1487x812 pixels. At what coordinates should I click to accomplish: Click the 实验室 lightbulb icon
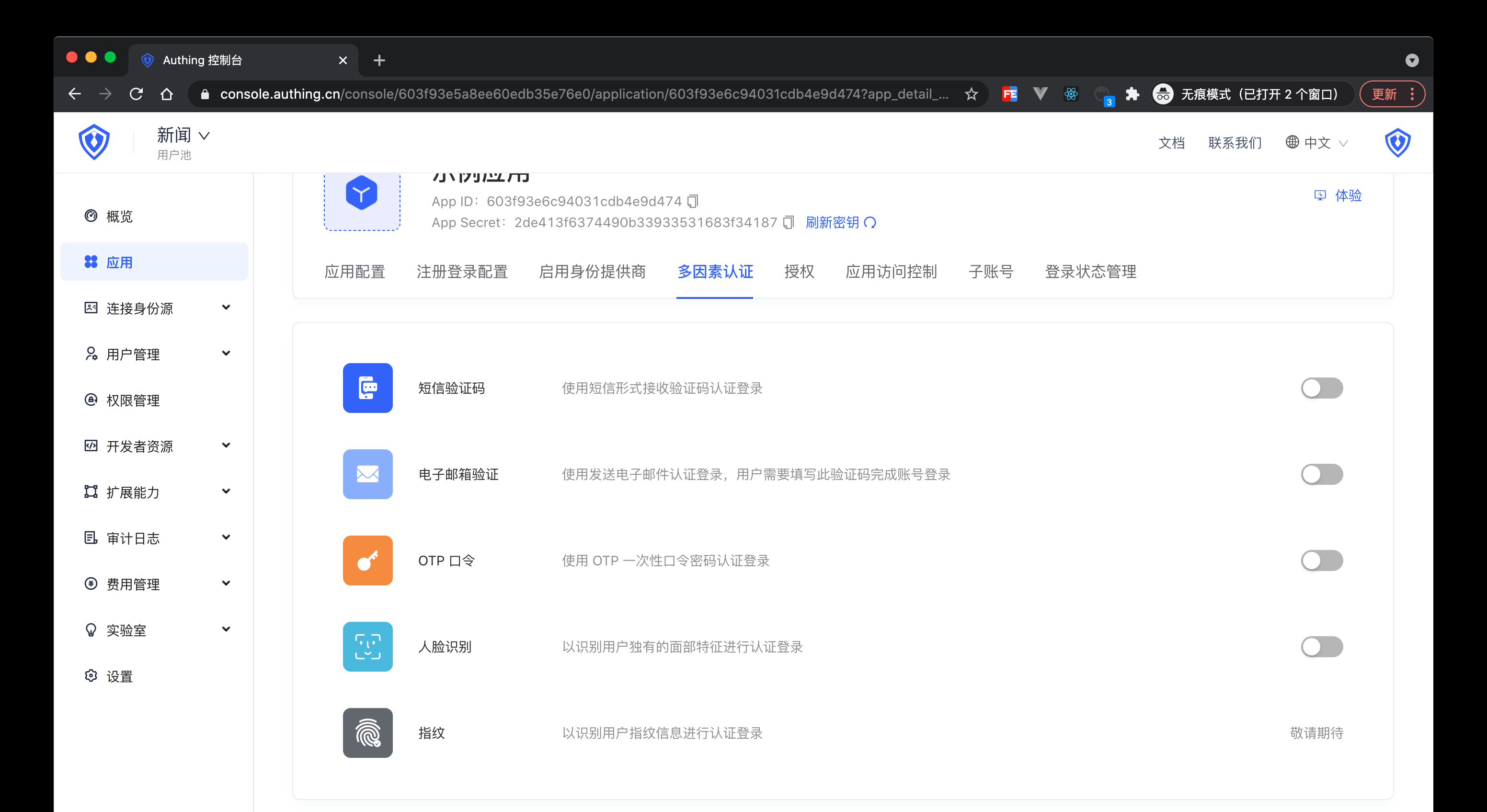(x=91, y=629)
